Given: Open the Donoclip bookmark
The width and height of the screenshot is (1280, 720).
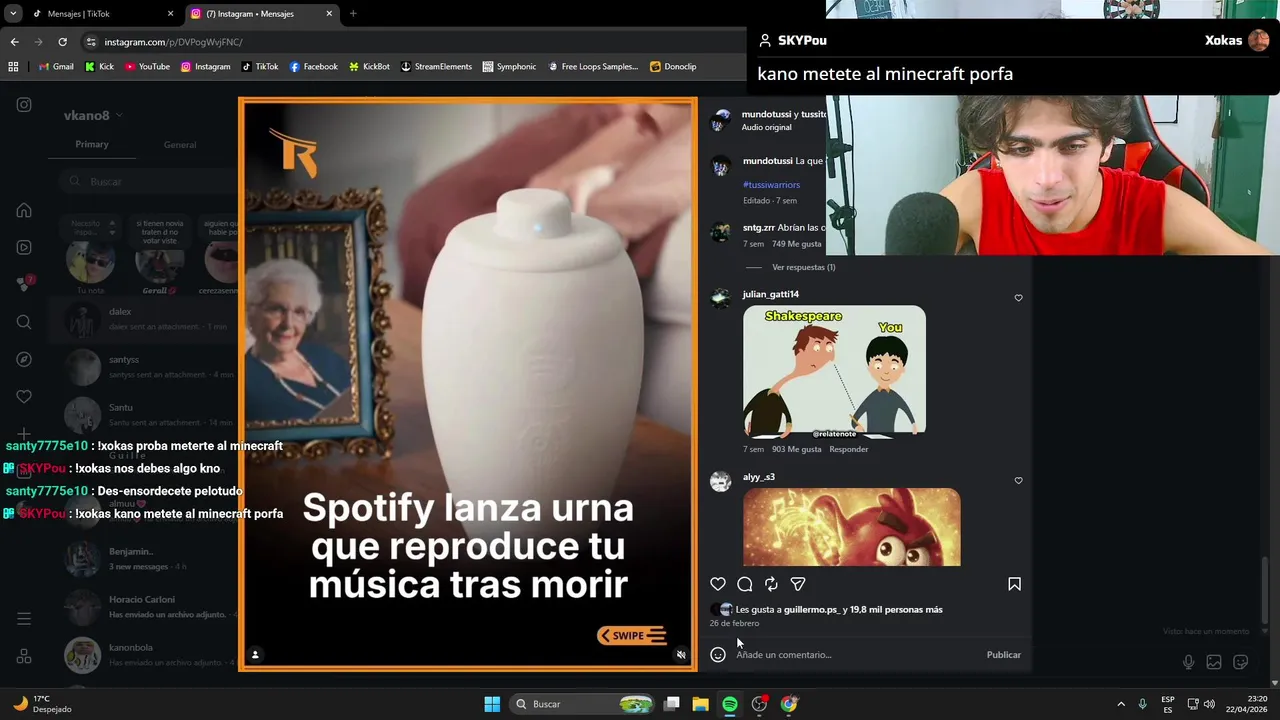Looking at the screenshot, I should coord(673,67).
